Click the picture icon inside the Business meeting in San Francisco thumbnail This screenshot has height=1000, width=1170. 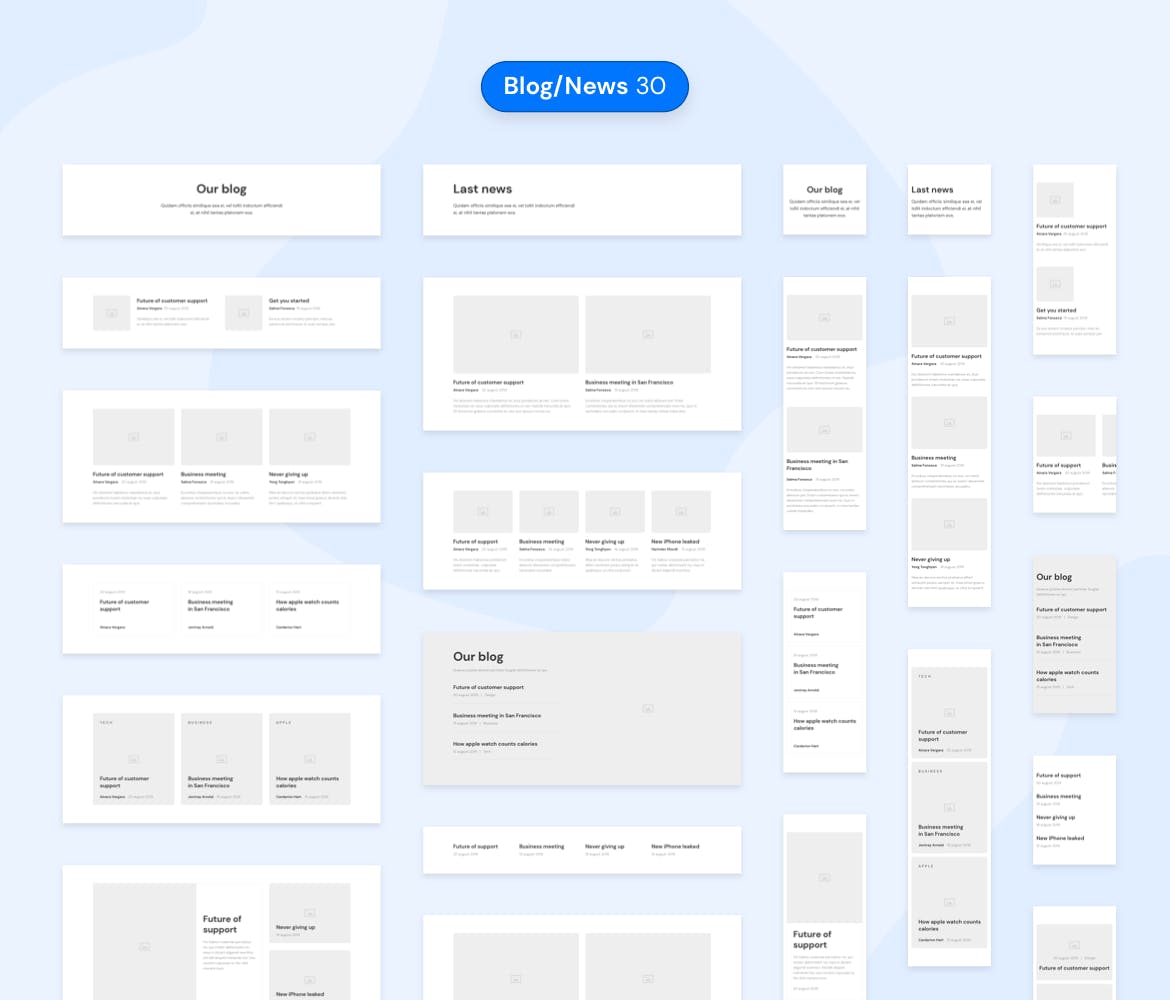(647, 333)
